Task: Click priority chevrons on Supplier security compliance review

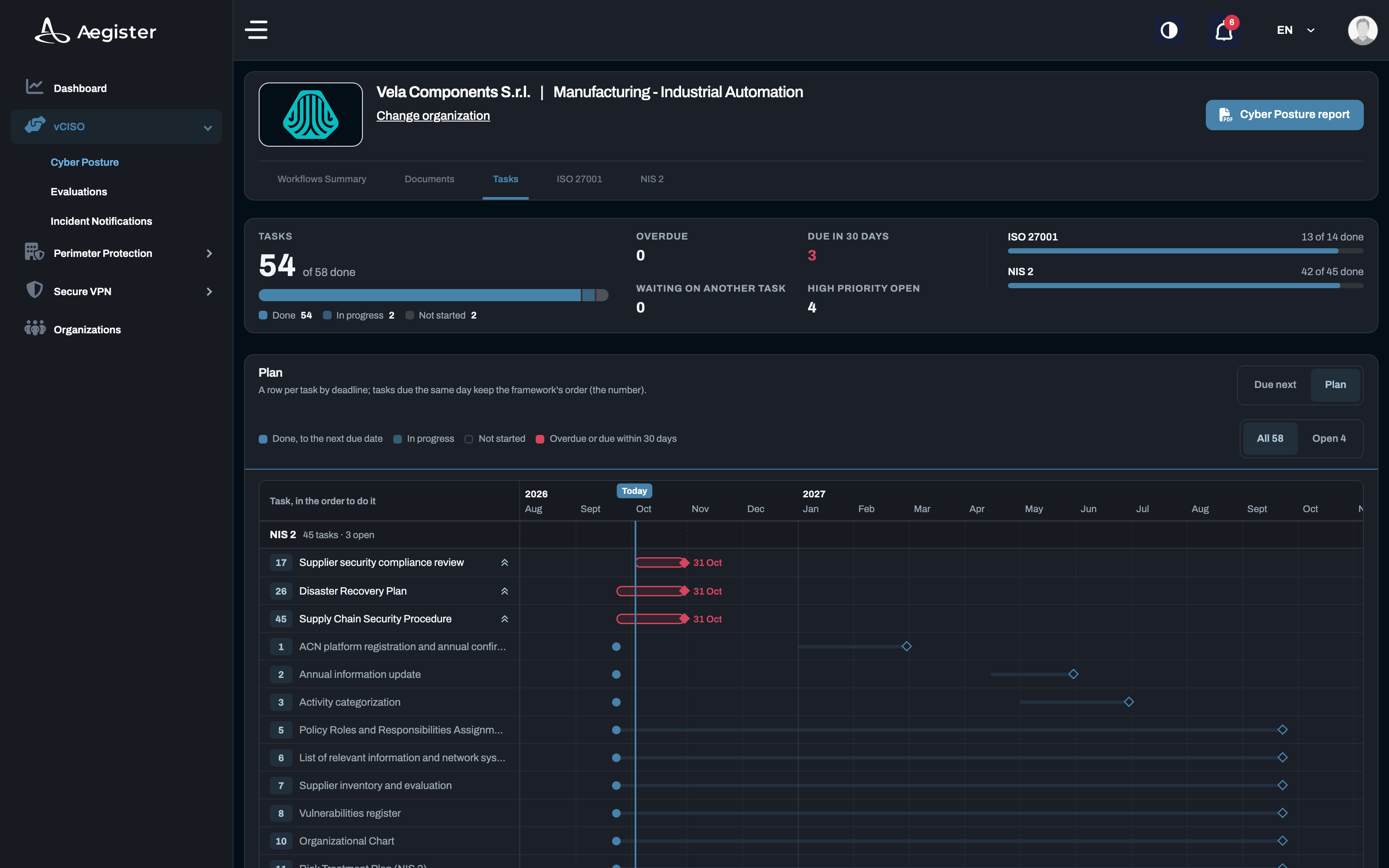Action: pos(504,562)
